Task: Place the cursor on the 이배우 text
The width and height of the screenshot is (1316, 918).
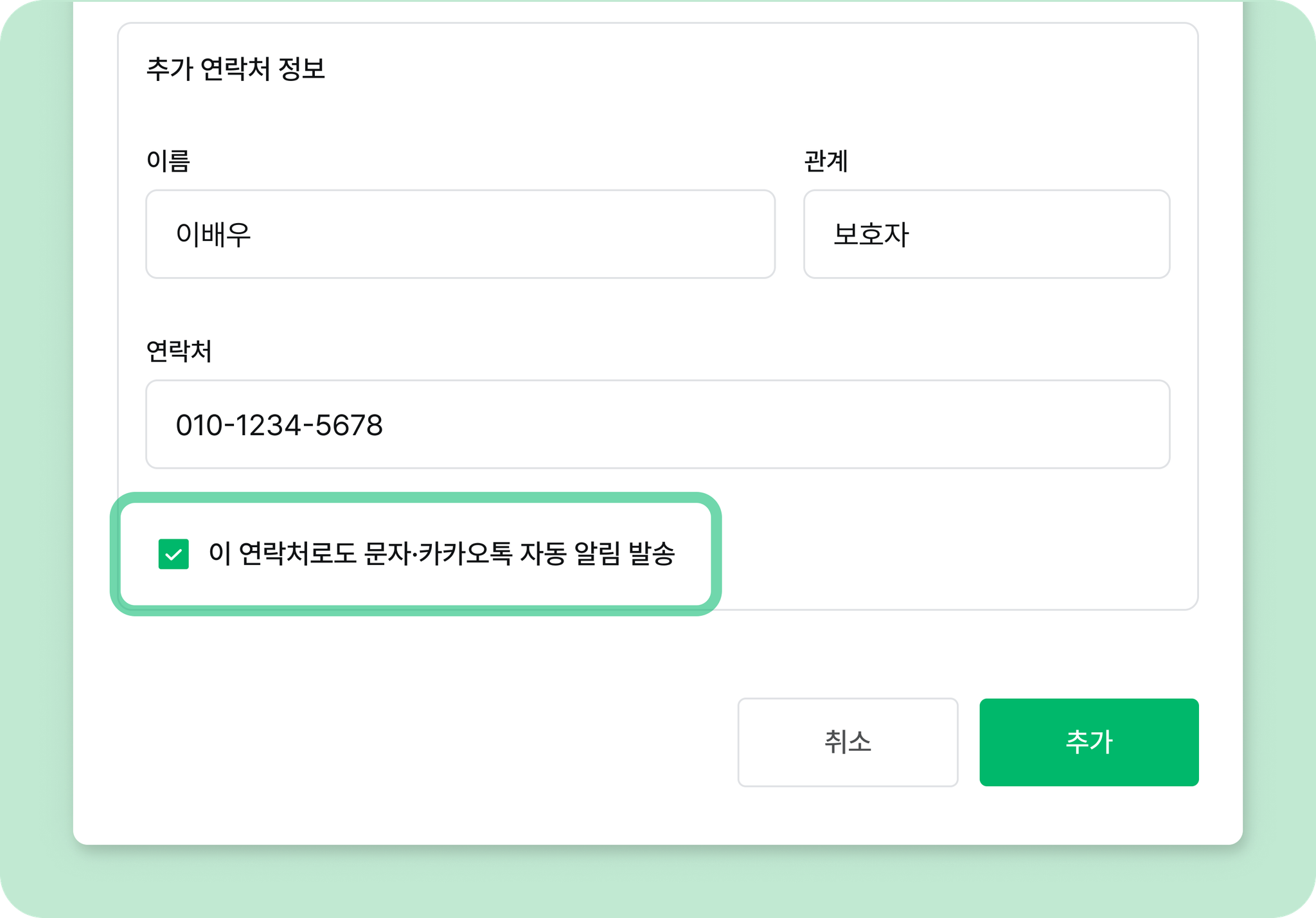Action: pyautogui.click(x=213, y=234)
